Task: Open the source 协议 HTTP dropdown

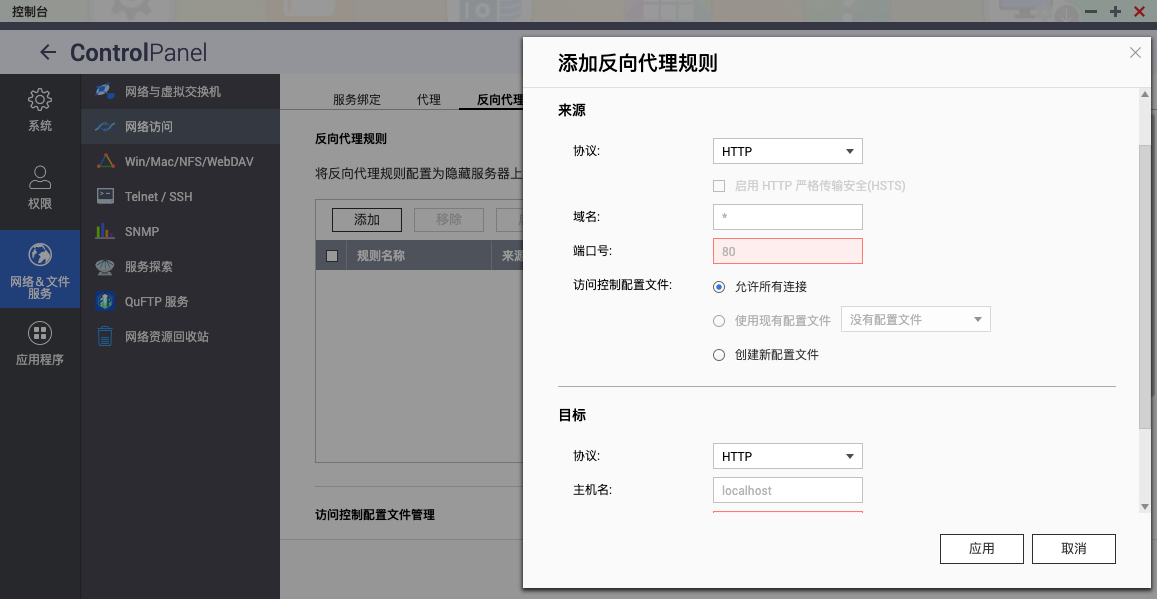Action: 787,151
